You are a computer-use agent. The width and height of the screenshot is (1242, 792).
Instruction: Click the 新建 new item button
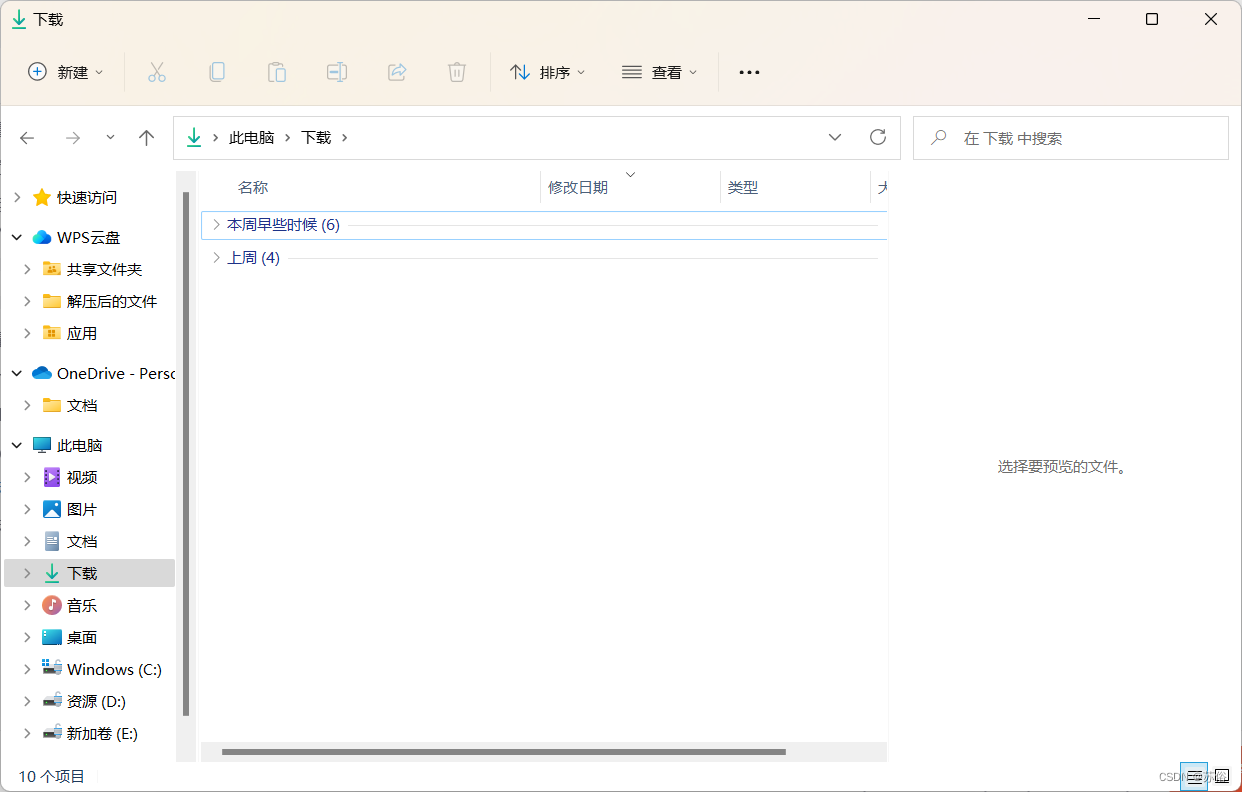[x=64, y=71]
